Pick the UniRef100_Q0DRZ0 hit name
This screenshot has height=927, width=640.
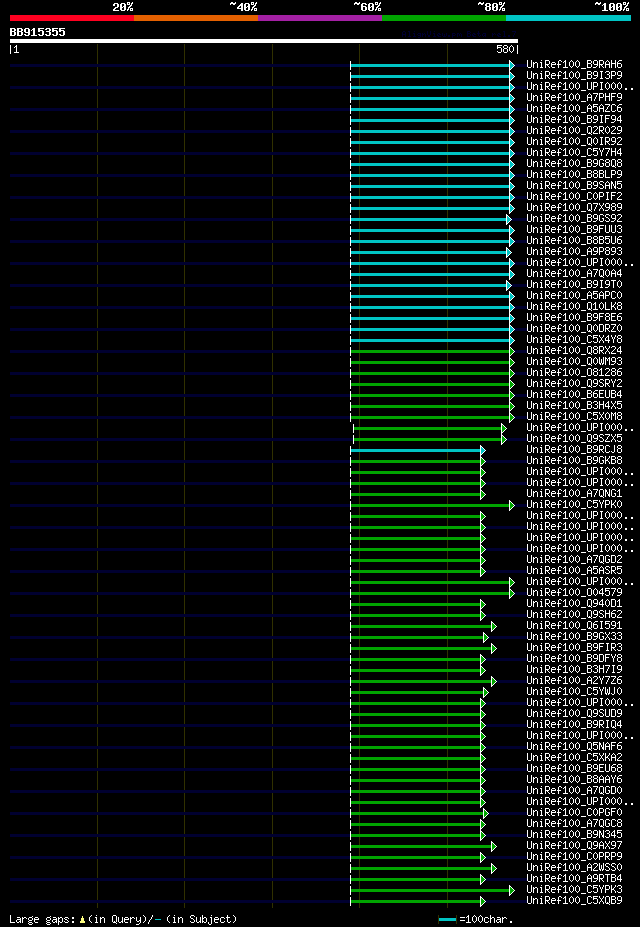tap(574, 329)
